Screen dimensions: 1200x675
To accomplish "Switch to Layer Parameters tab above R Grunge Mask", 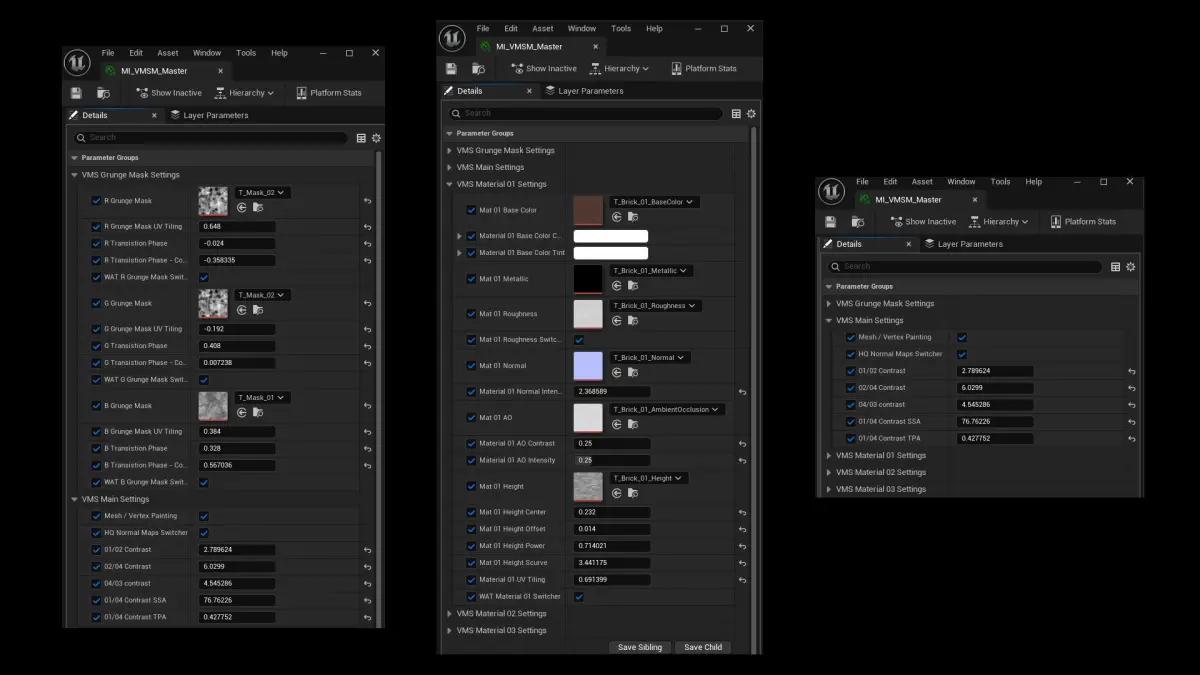I will [209, 115].
